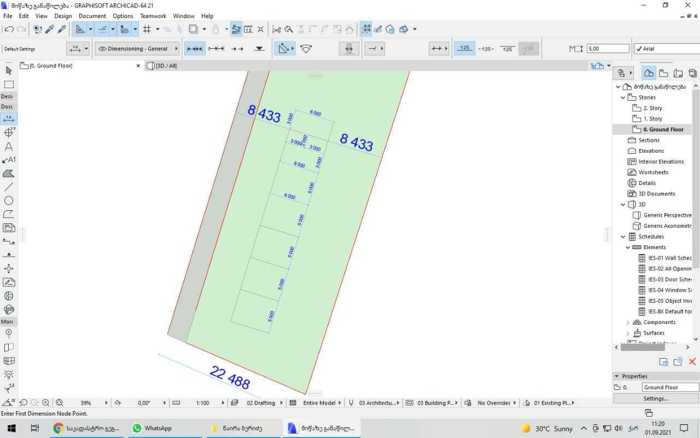Choose the Line drawing tool

point(9,186)
